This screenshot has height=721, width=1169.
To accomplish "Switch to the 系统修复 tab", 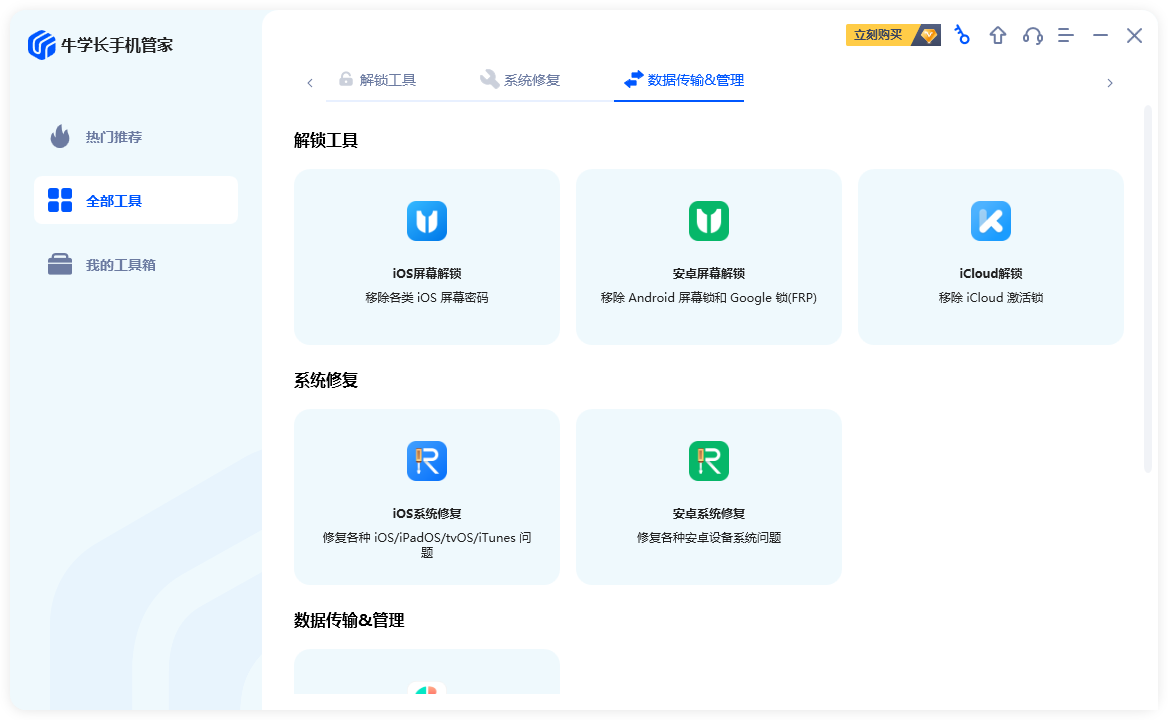I will (520, 80).
